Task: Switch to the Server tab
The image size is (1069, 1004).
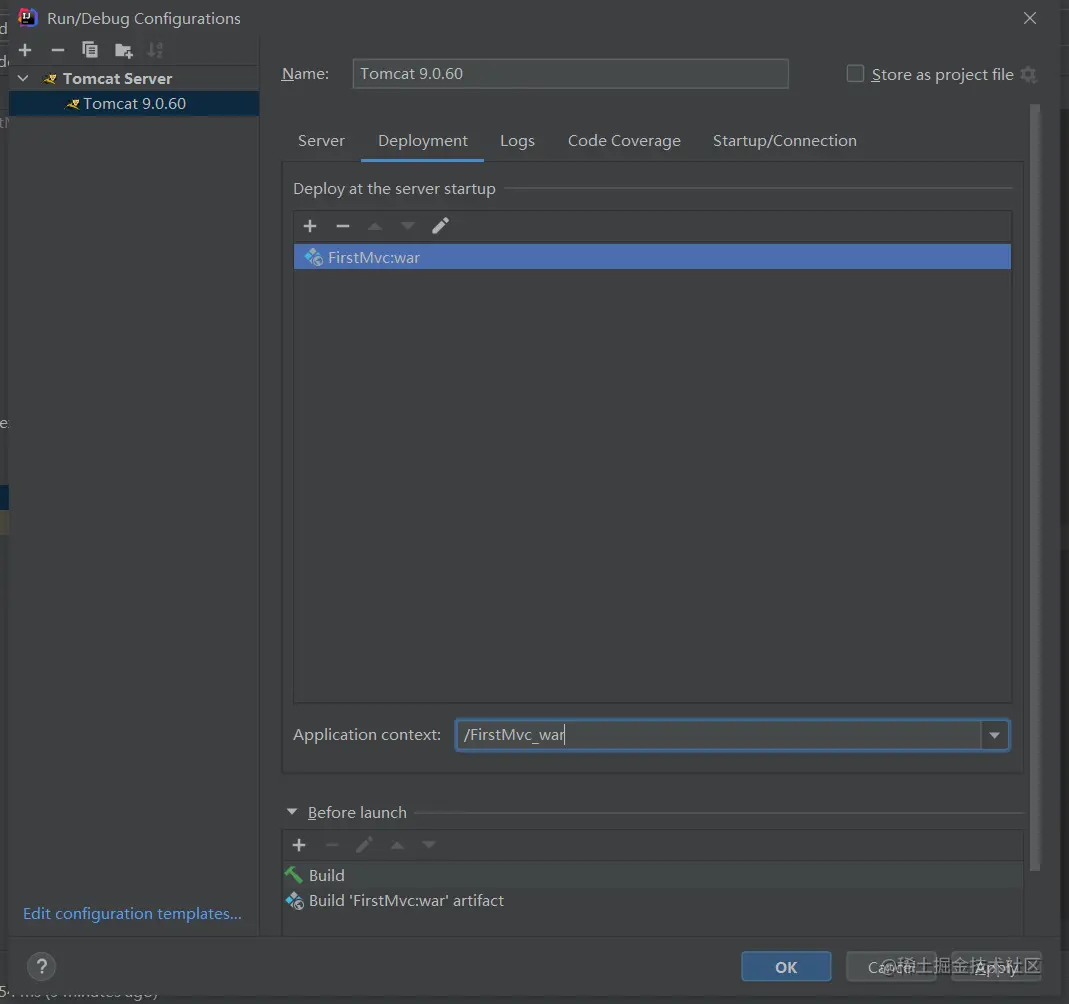Action: click(x=321, y=140)
